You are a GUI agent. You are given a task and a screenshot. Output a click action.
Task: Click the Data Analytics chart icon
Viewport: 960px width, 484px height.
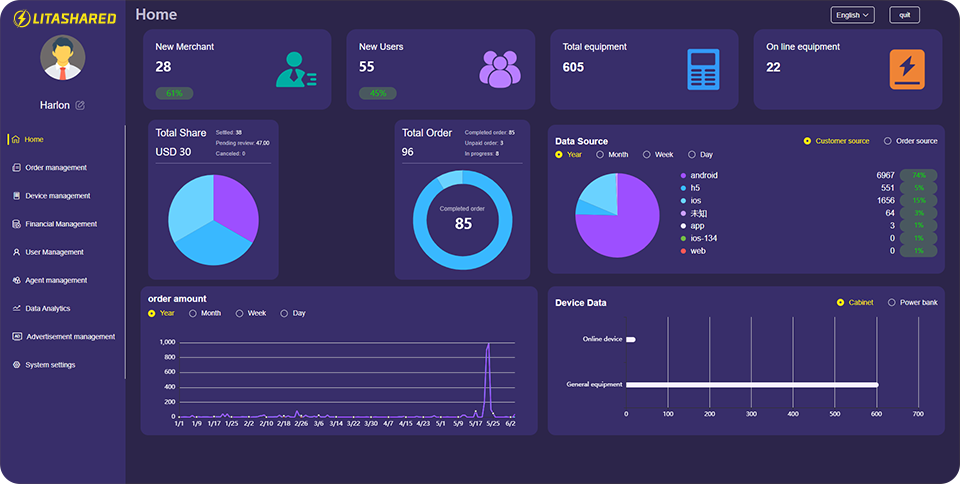coord(16,309)
